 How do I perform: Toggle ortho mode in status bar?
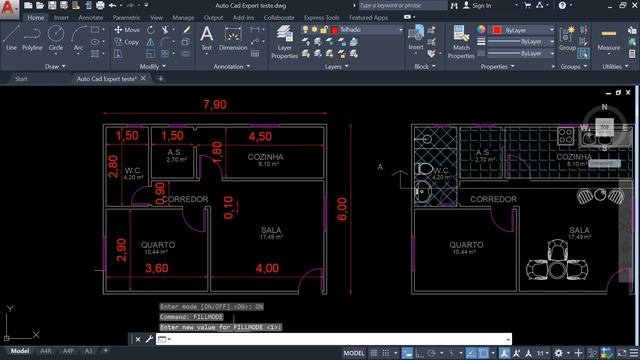(x=420, y=353)
